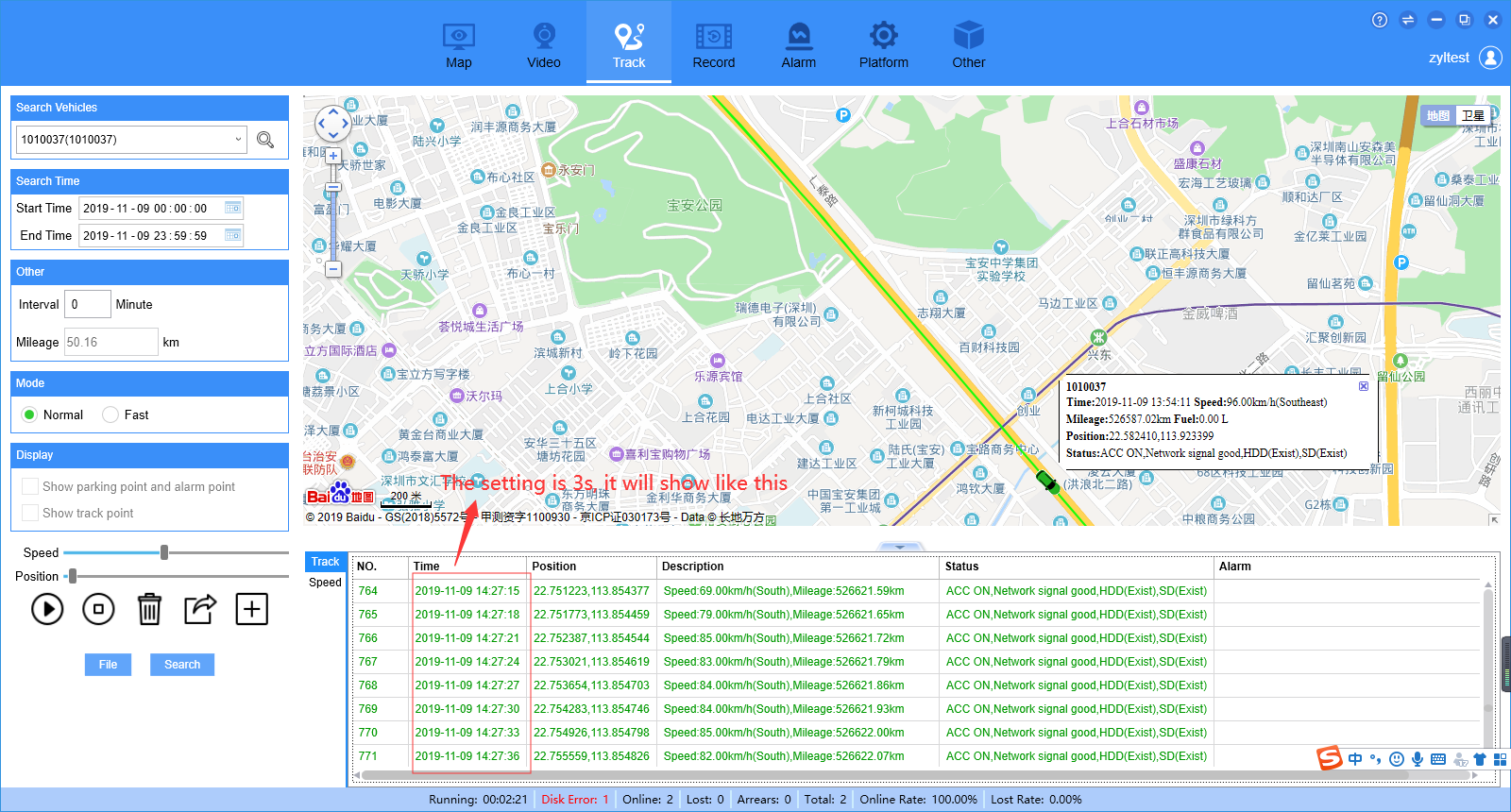The width and height of the screenshot is (1511, 812).
Task: Stop track playback
Action: (x=98, y=609)
